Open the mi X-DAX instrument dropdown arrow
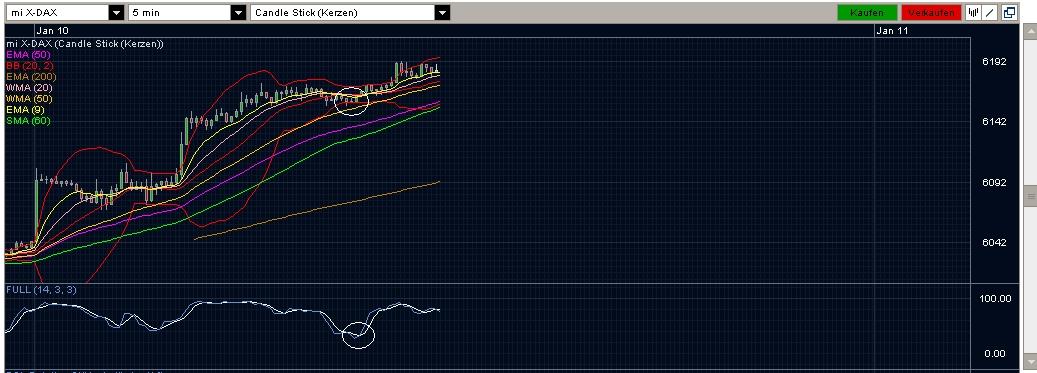Screen dimensions: 1037x373 coord(116,13)
